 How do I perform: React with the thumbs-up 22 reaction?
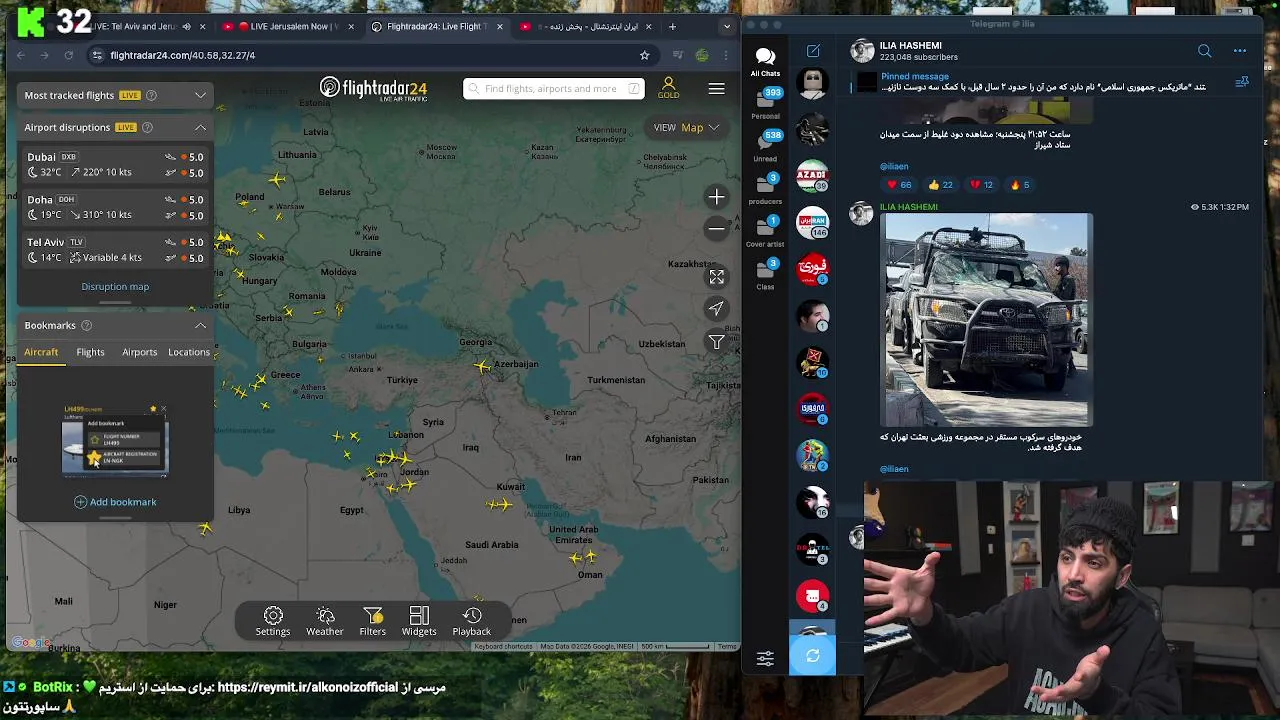[x=941, y=185]
